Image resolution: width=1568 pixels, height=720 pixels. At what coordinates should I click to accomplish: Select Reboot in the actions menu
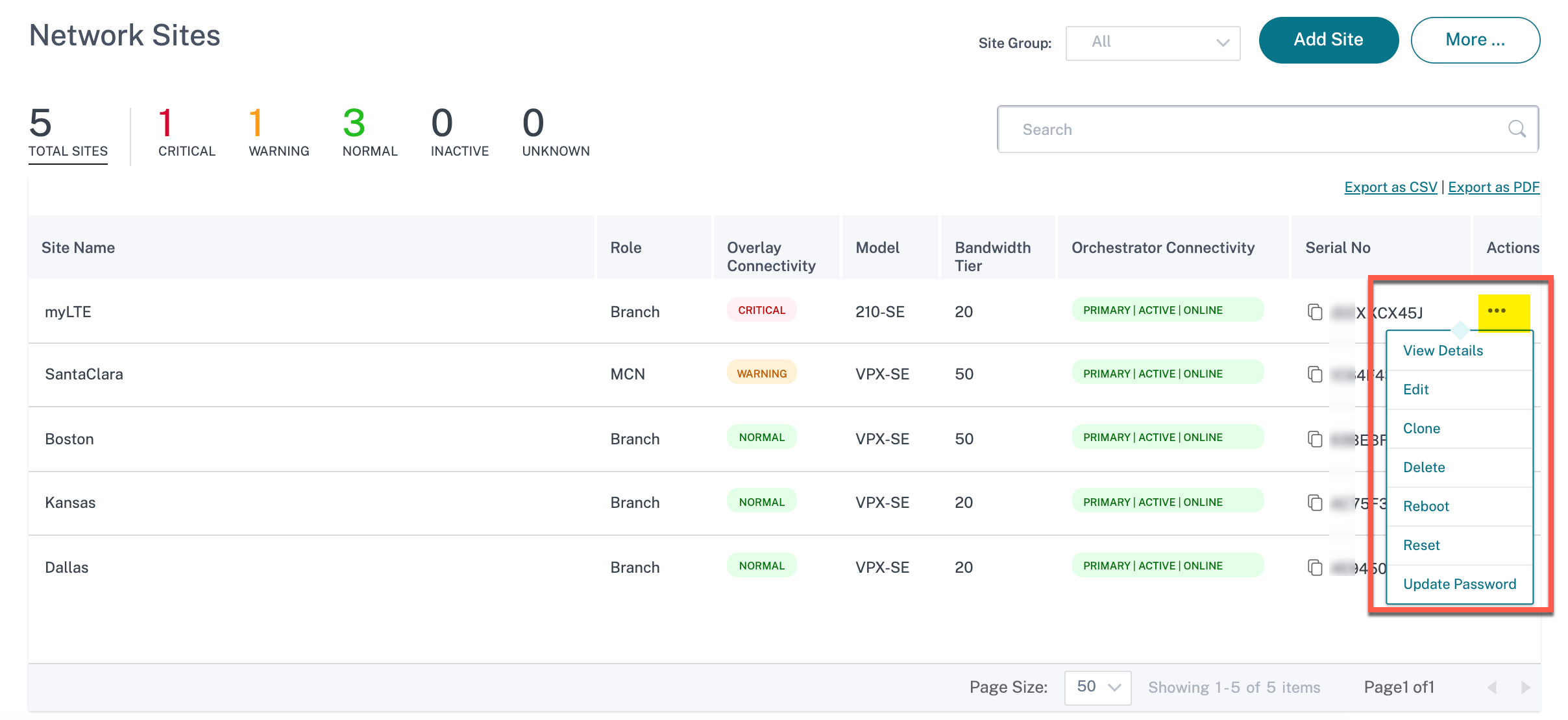pyautogui.click(x=1426, y=507)
